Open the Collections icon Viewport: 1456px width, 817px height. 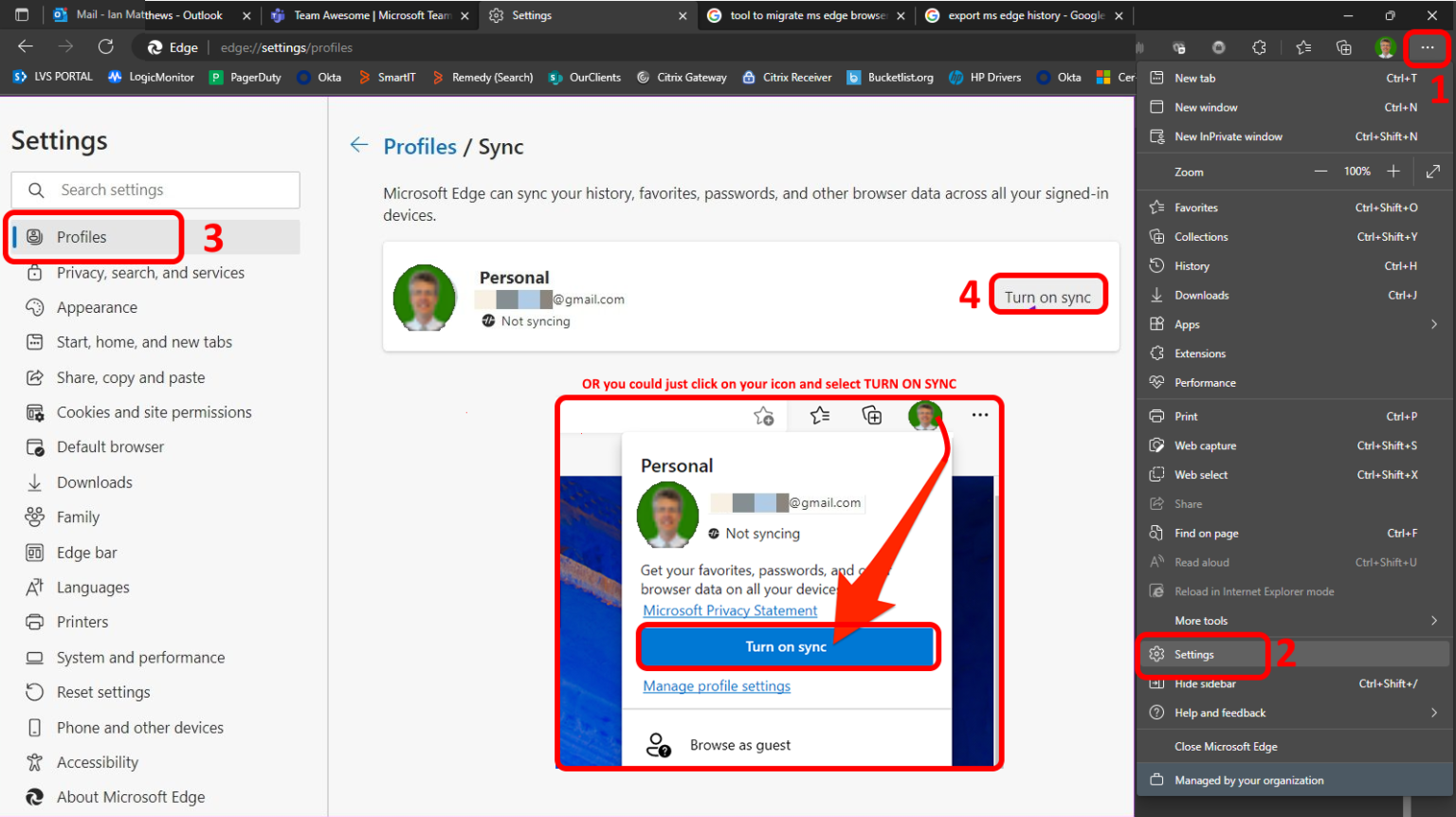[x=1346, y=46]
